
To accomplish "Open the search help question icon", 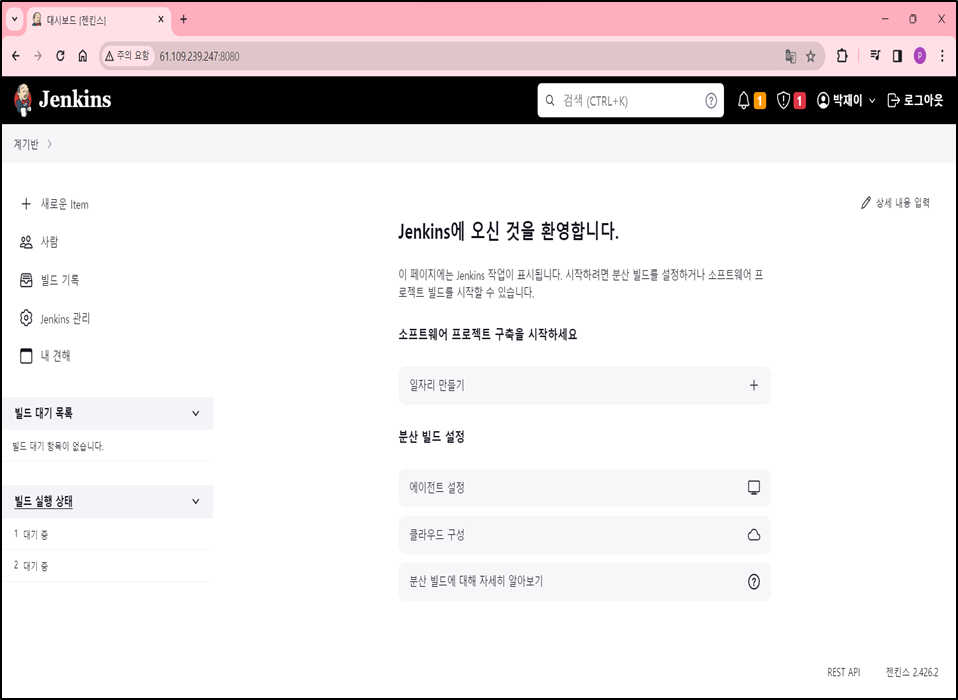I will (x=711, y=101).
